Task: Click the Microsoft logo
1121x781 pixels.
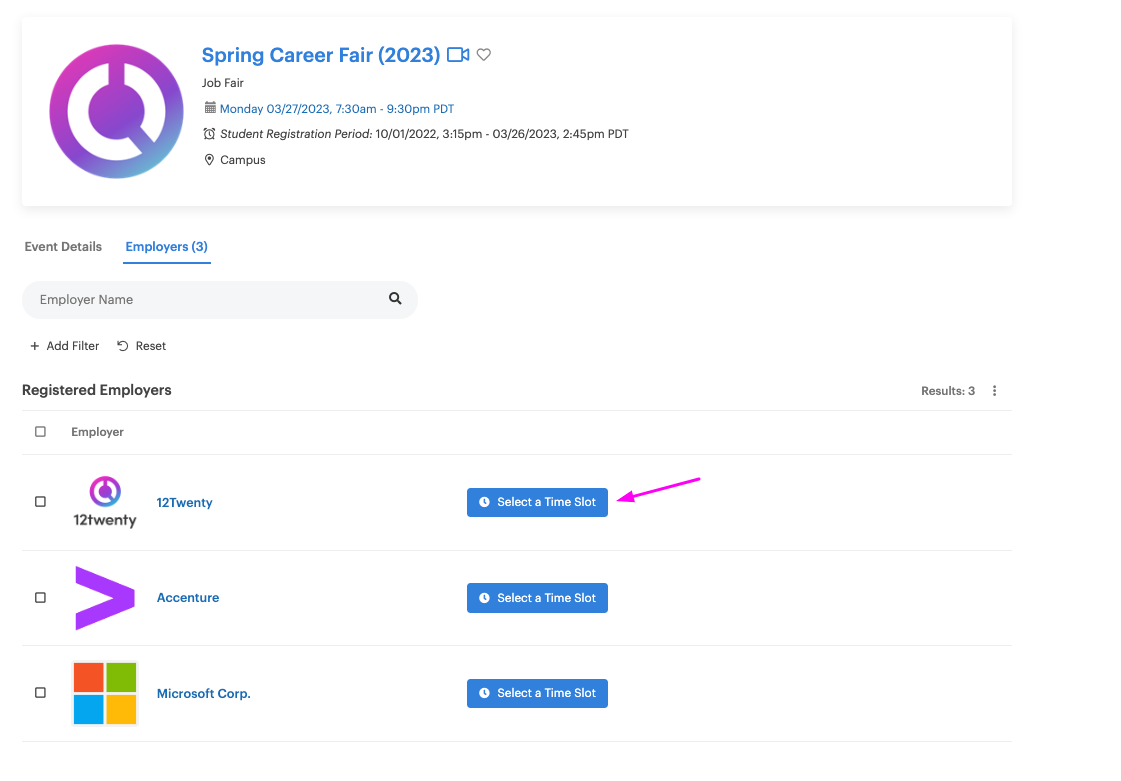Action: [105, 693]
